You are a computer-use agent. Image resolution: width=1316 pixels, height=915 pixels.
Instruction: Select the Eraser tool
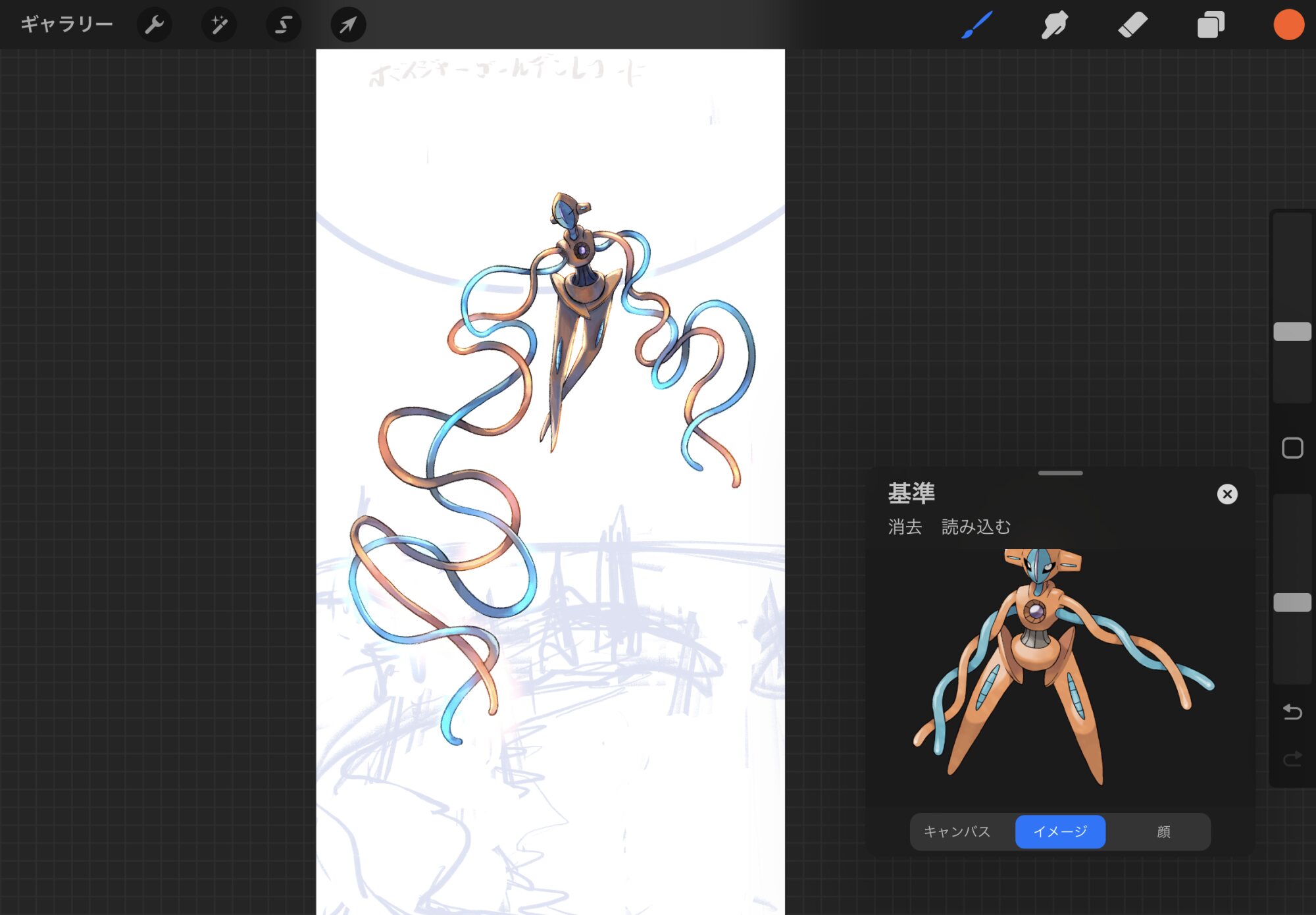(1132, 25)
